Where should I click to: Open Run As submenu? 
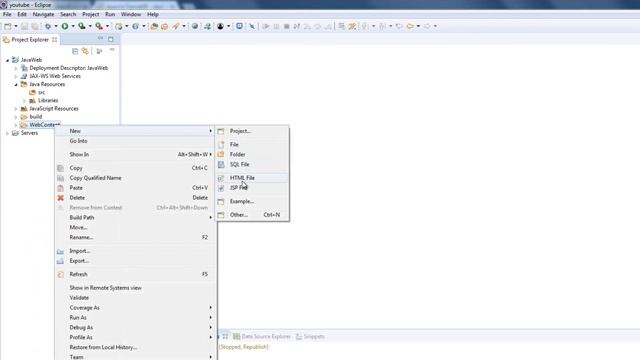[x=136, y=318]
